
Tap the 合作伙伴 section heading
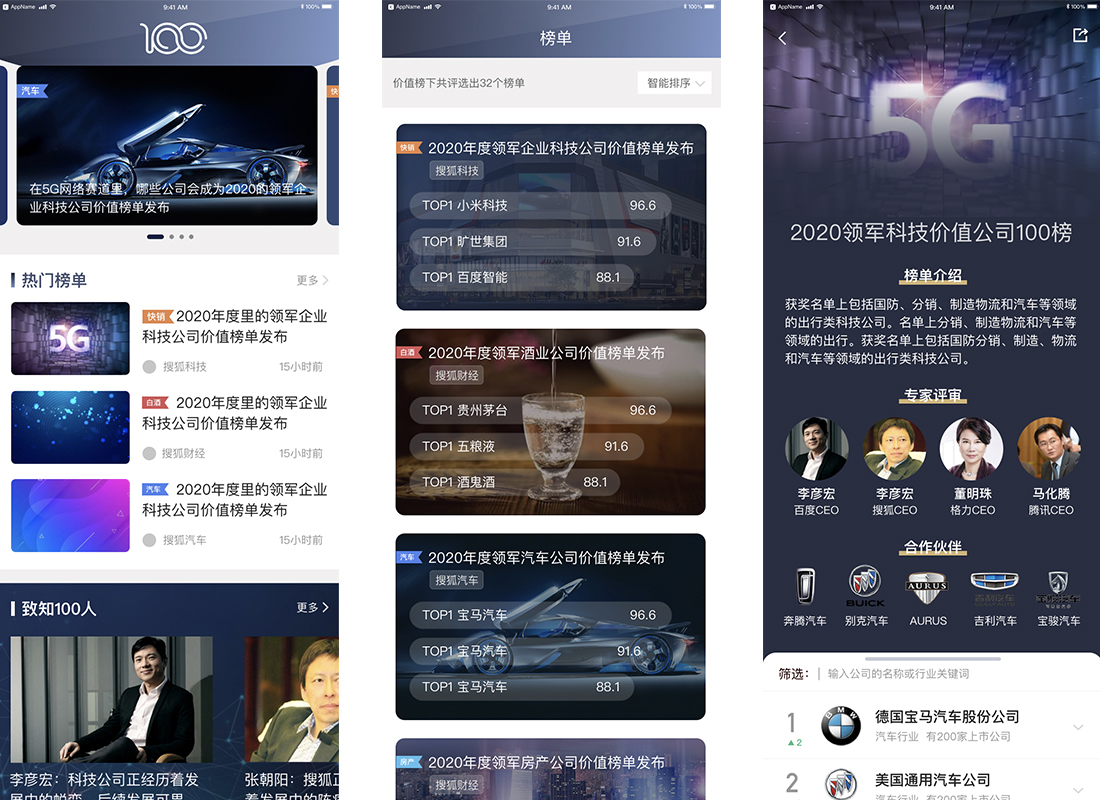pos(932,547)
